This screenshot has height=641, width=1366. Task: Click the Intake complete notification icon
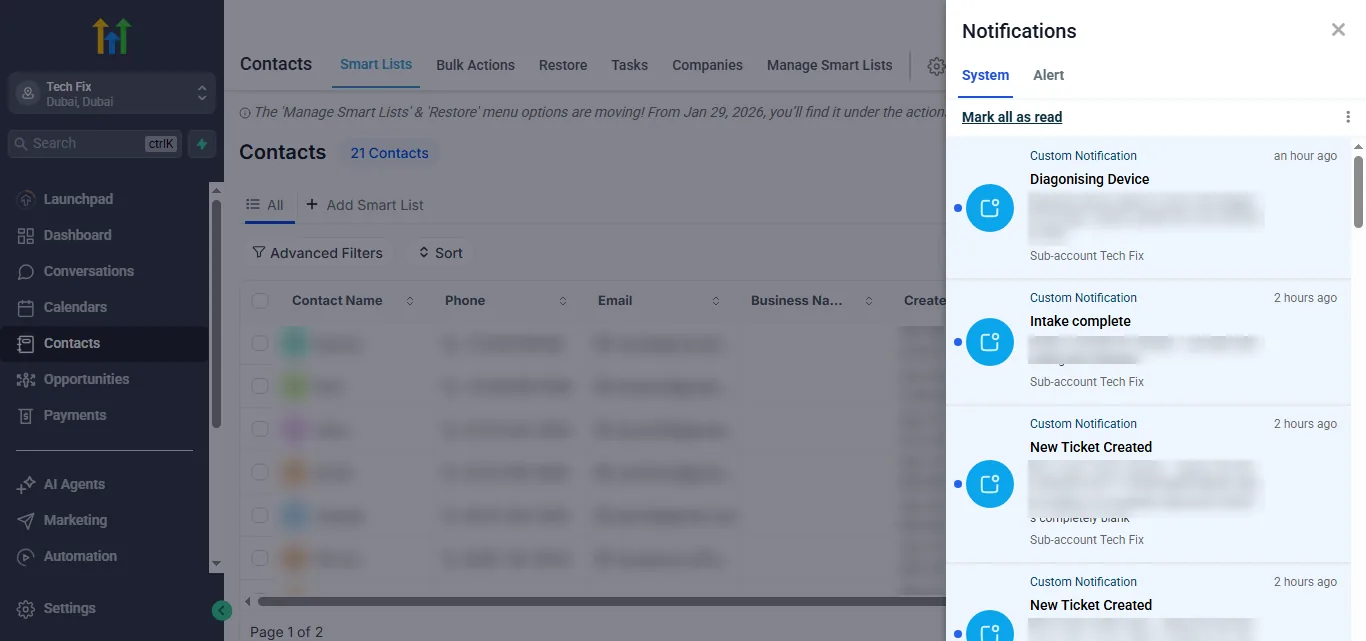click(990, 342)
